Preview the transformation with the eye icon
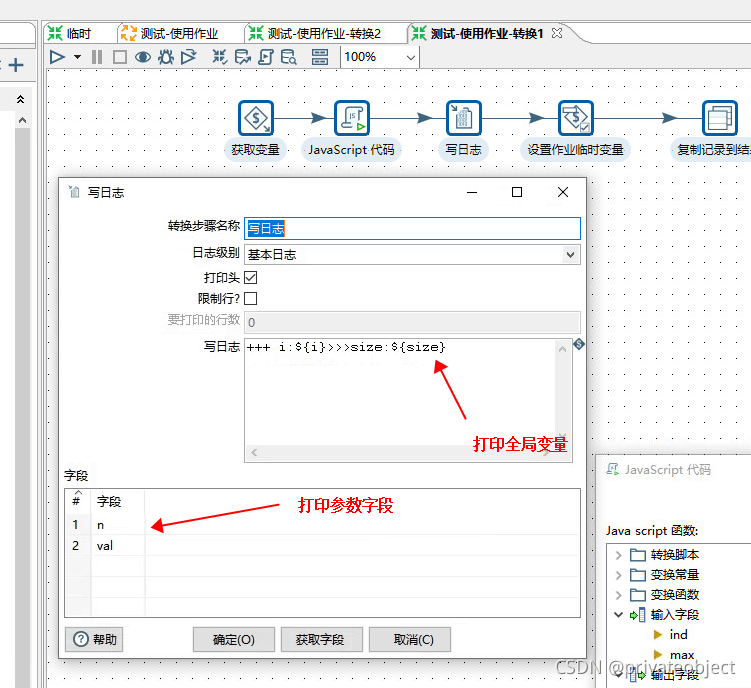Screen dimensions: 751x688 coord(143,57)
